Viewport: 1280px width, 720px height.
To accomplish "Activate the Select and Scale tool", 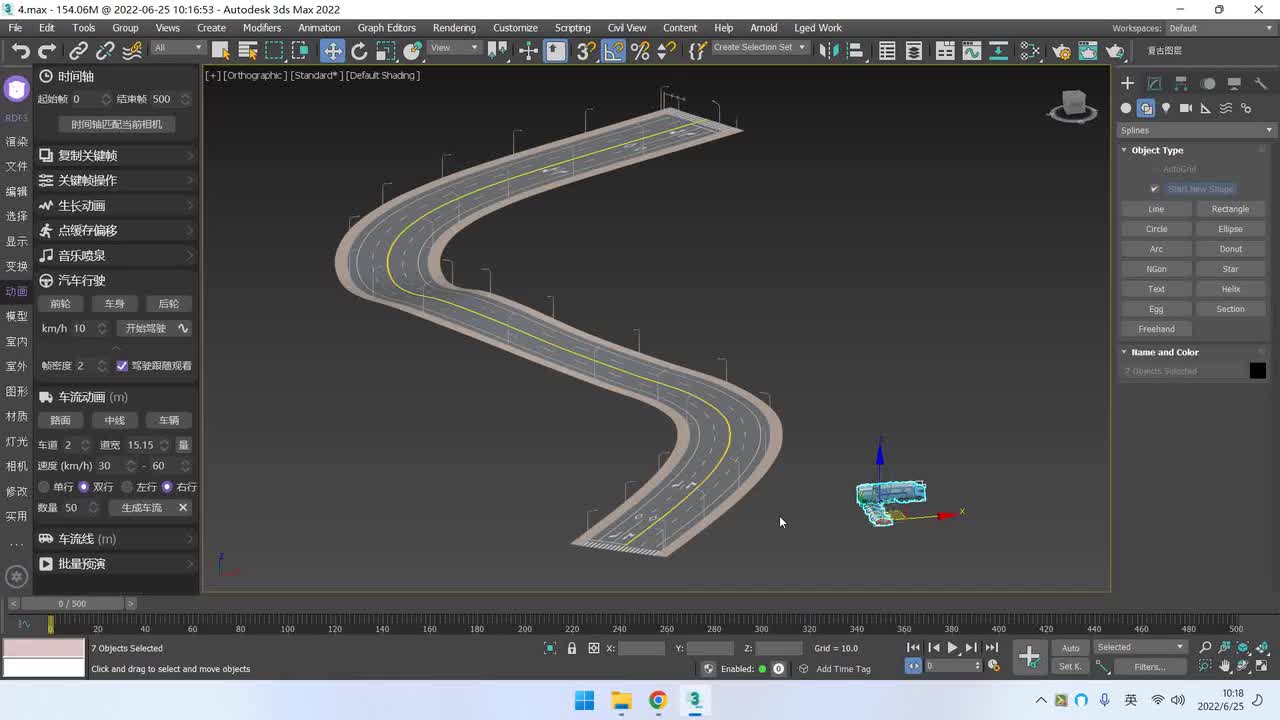I will click(386, 51).
